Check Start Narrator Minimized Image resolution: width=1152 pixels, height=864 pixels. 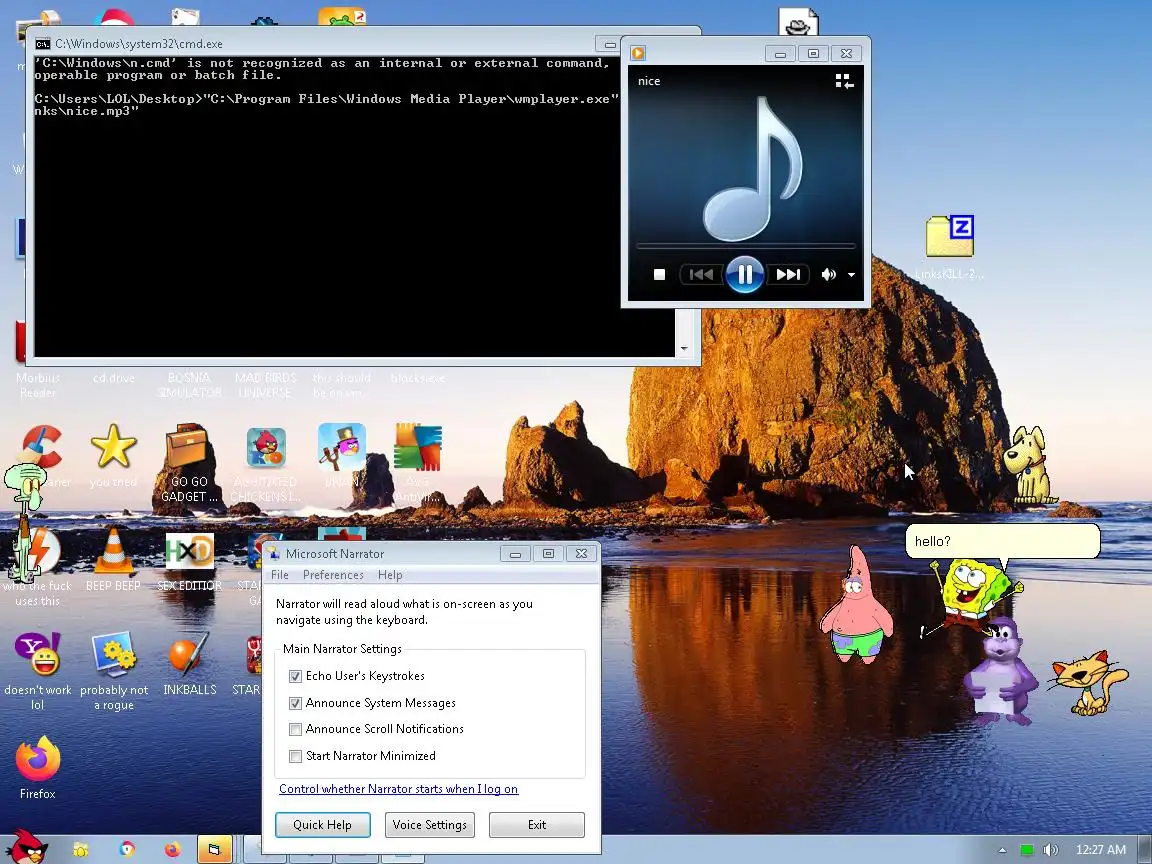coord(295,756)
